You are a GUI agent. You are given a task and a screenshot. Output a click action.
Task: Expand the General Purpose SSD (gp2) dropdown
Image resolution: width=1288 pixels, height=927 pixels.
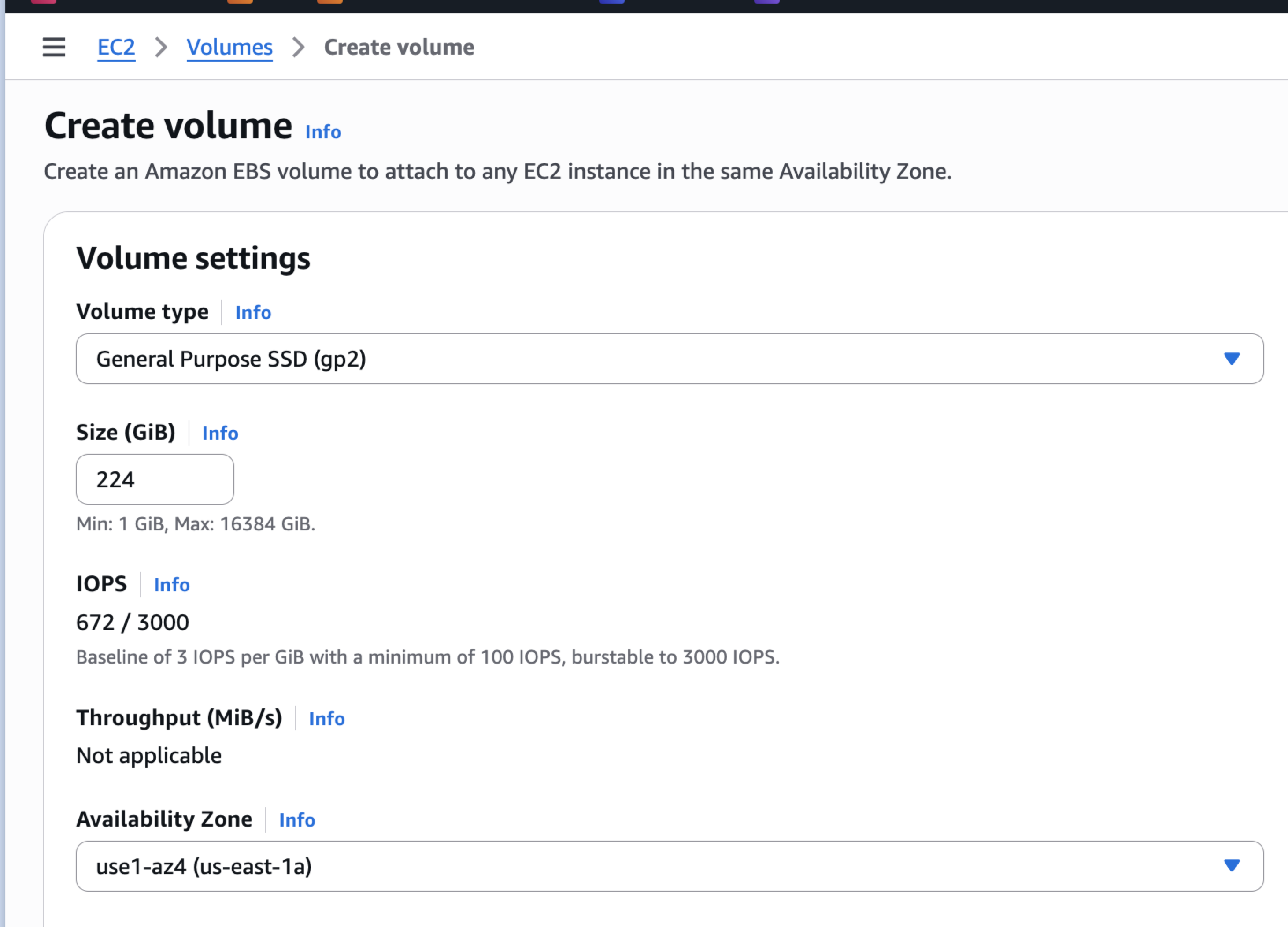pyautogui.click(x=669, y=359)
